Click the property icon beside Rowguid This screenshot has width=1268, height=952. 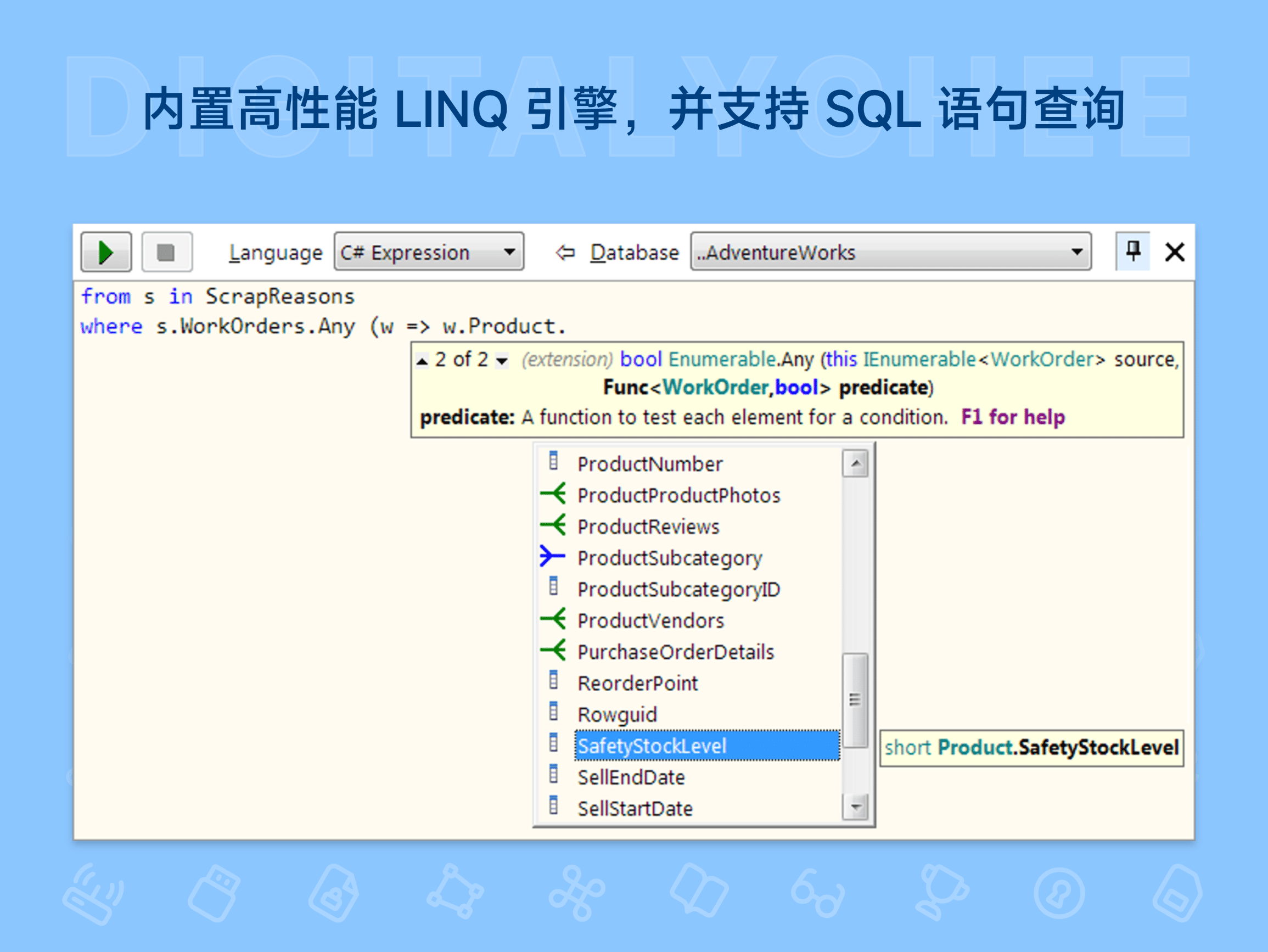(553, 713)
